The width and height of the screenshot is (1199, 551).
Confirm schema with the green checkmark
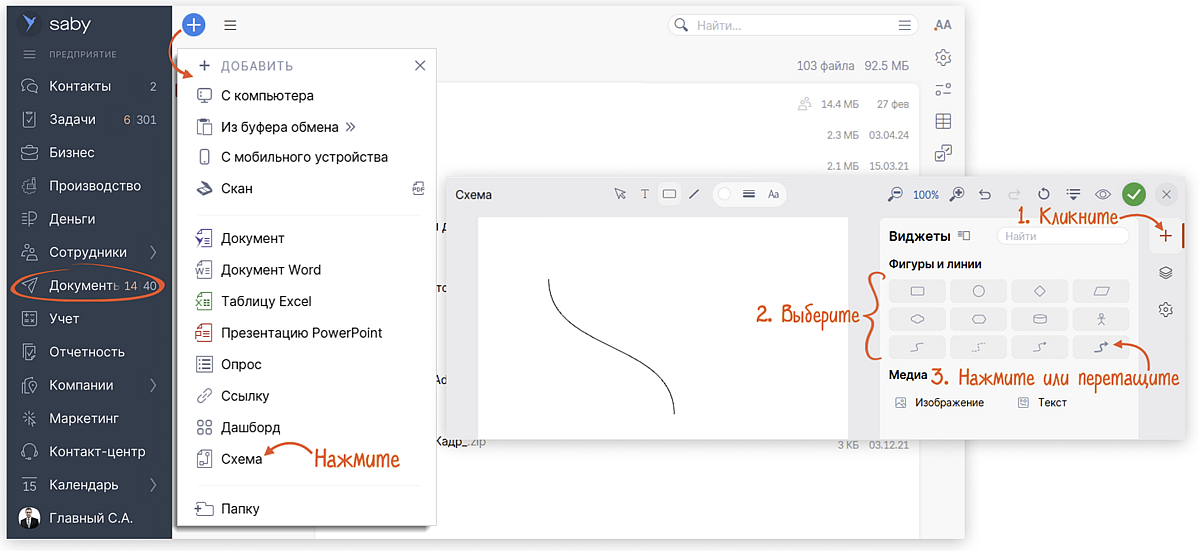[1133, 194]
